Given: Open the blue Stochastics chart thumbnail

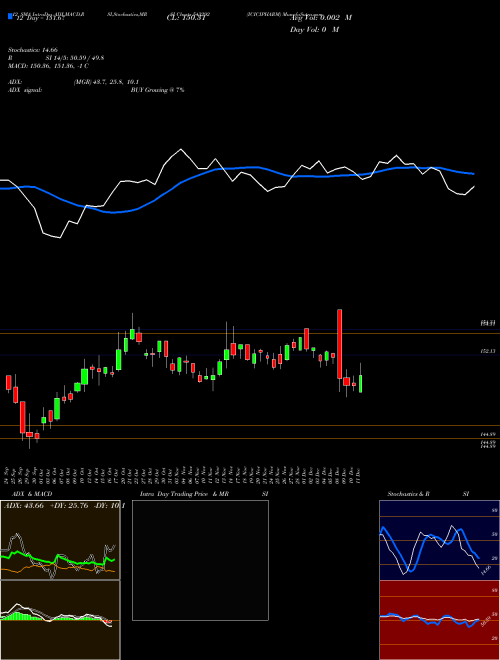Looking at the screenshot, I should [x=439, y=540].
